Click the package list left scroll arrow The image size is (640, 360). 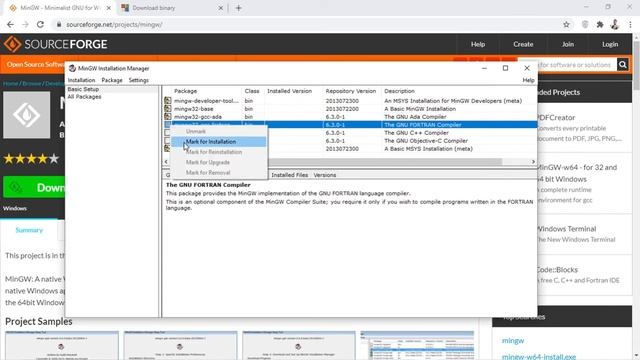coord(166,162)
